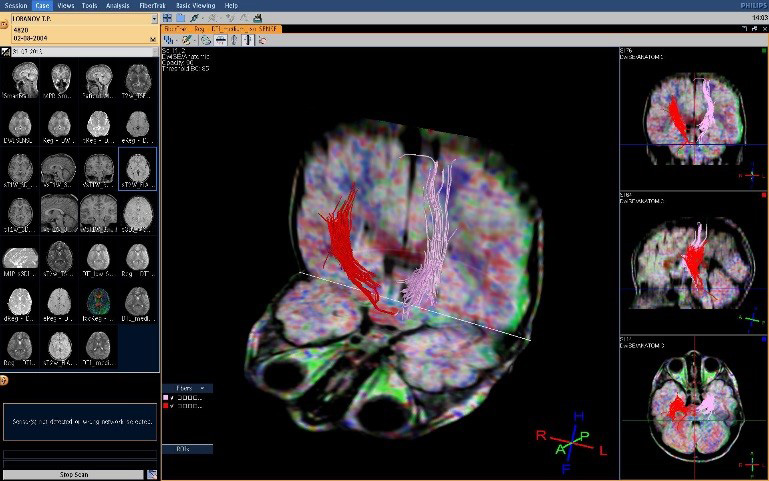Viewport: 769px width, 481px height.
Task: Click the round orange icon below thumbnails
Action: (5, 380)
